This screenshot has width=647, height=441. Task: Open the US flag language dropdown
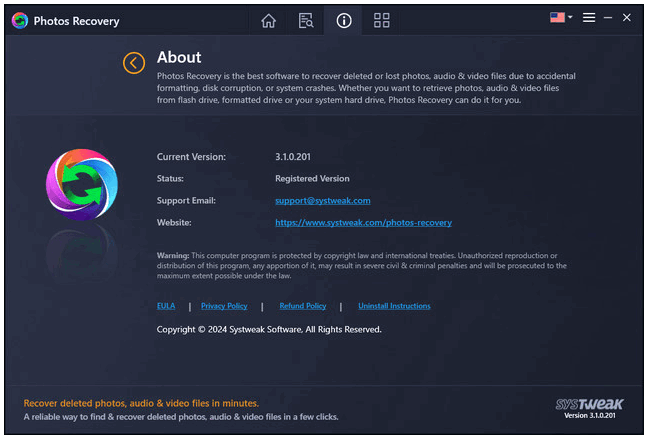(561, 17)
